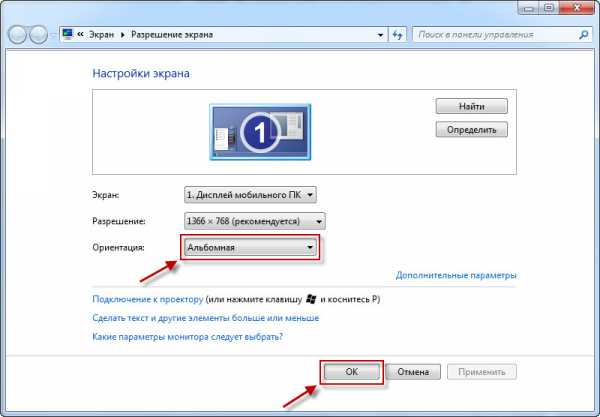
Task: Open the Разрешение resolution dropdown
Action: (255, 221)
